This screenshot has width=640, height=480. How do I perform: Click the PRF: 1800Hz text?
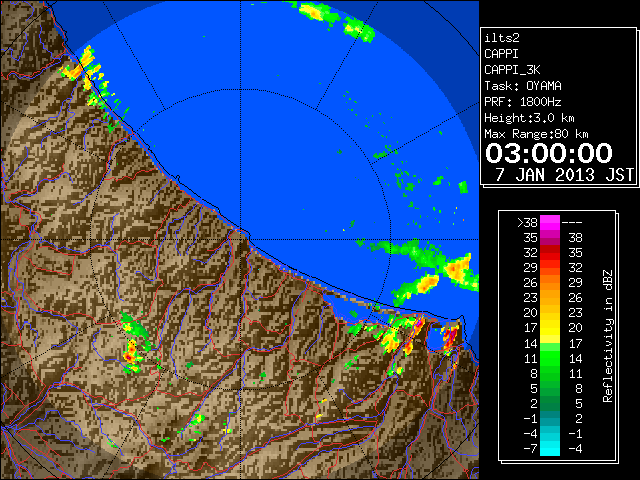[522, 102]
